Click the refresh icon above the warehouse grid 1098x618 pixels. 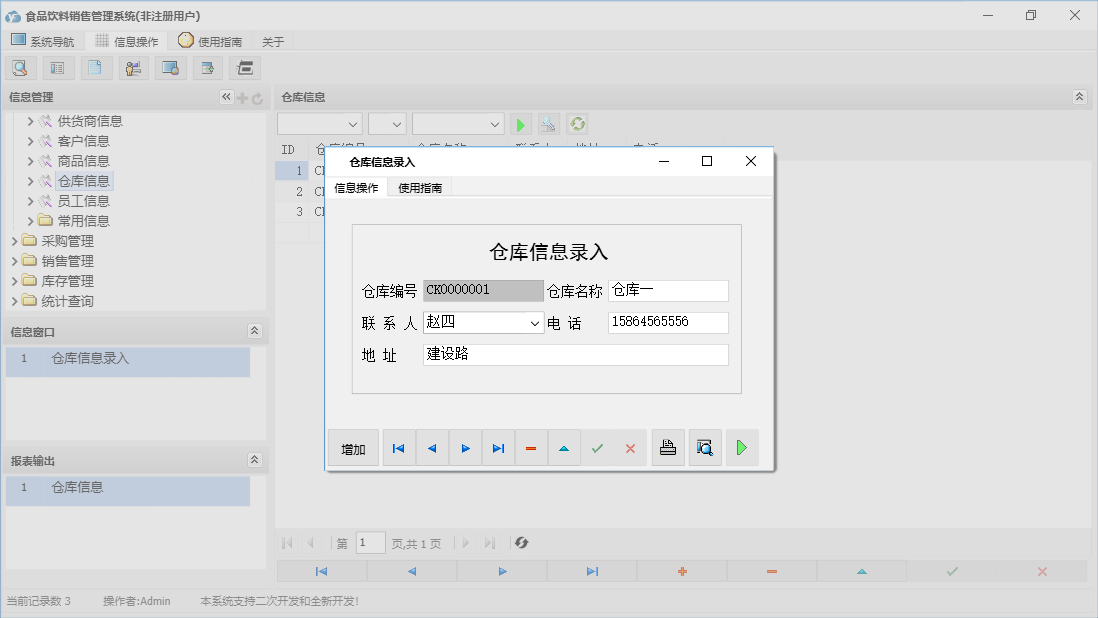coord(577,123)
